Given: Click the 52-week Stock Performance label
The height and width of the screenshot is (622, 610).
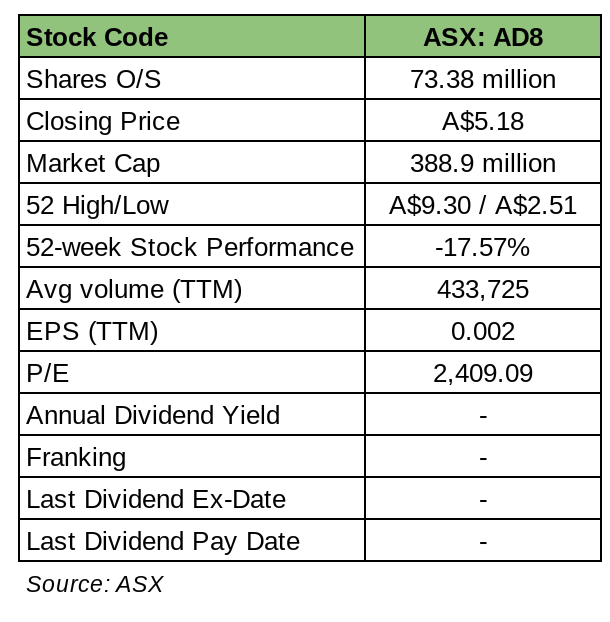Looking at the screenshot, I should [190, 248].
